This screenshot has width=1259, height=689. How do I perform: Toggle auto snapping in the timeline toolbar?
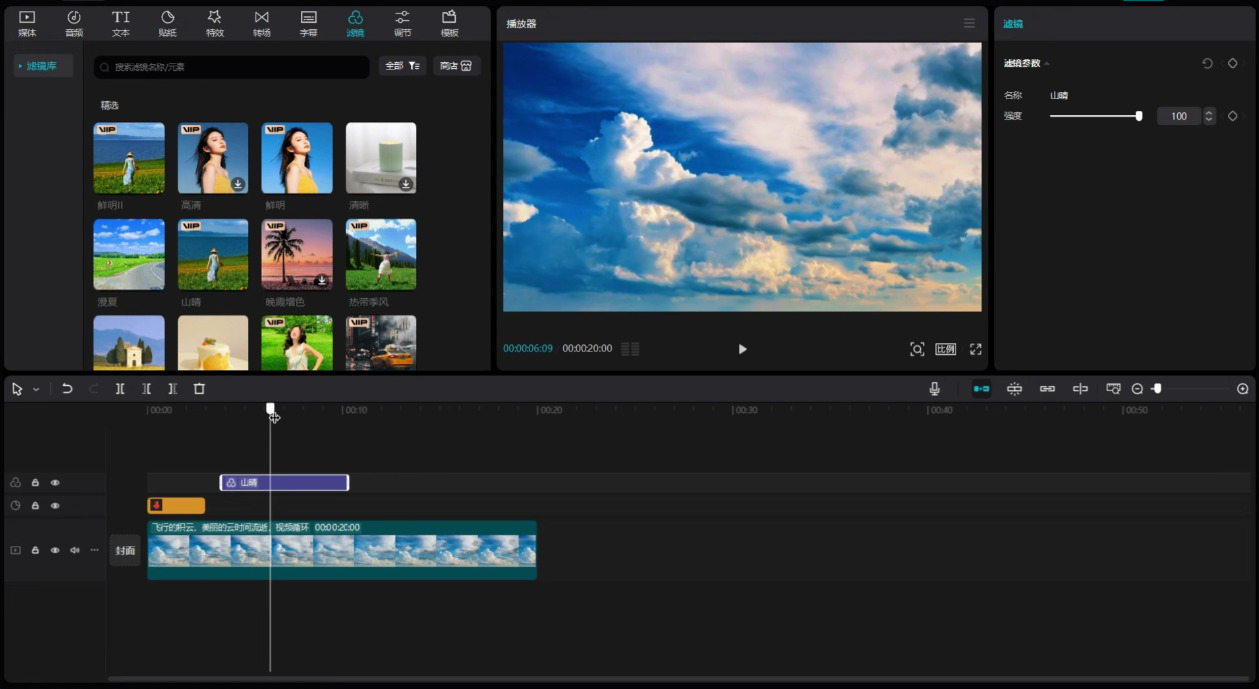[1015, 389]
